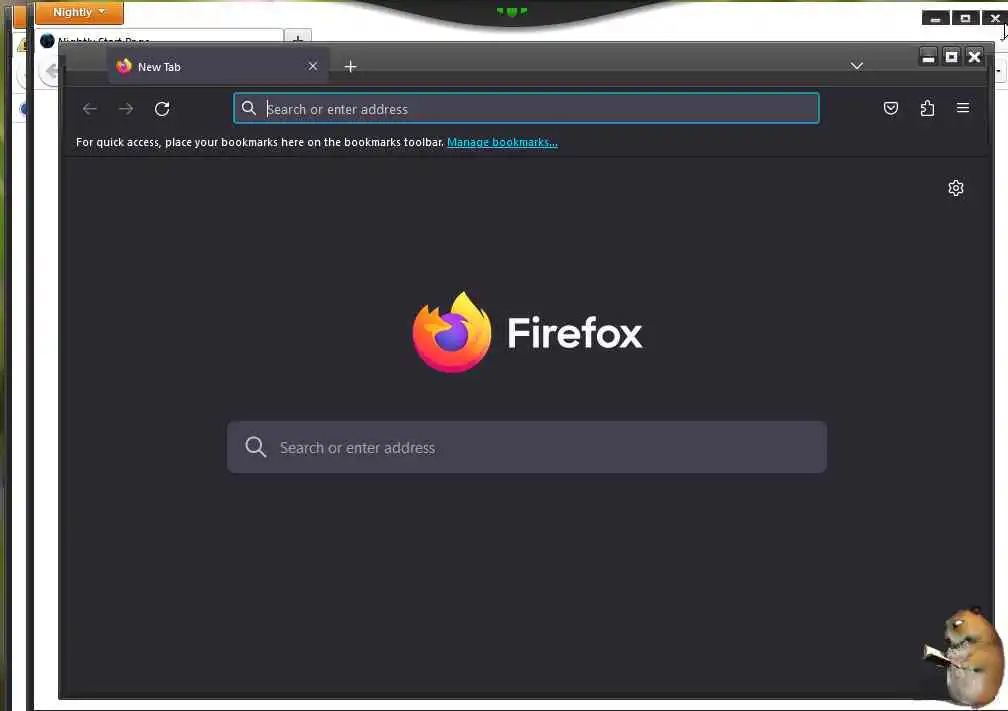Reload the current page
This screenshot has height=711, width=1008.
[x=162, y=109]
